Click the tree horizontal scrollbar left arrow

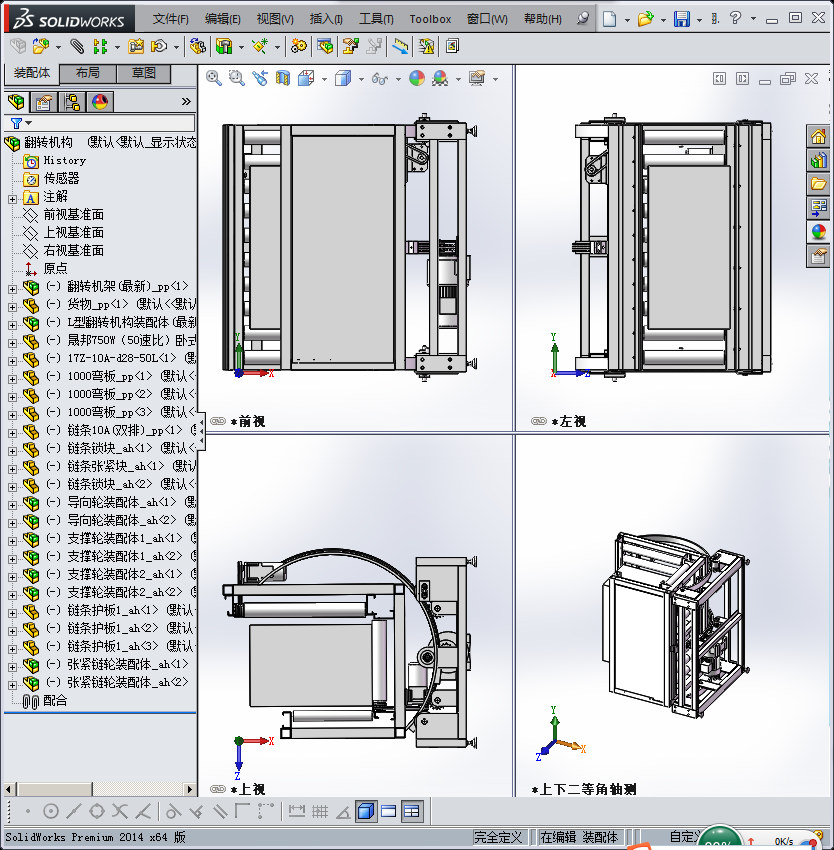point(9,789)
